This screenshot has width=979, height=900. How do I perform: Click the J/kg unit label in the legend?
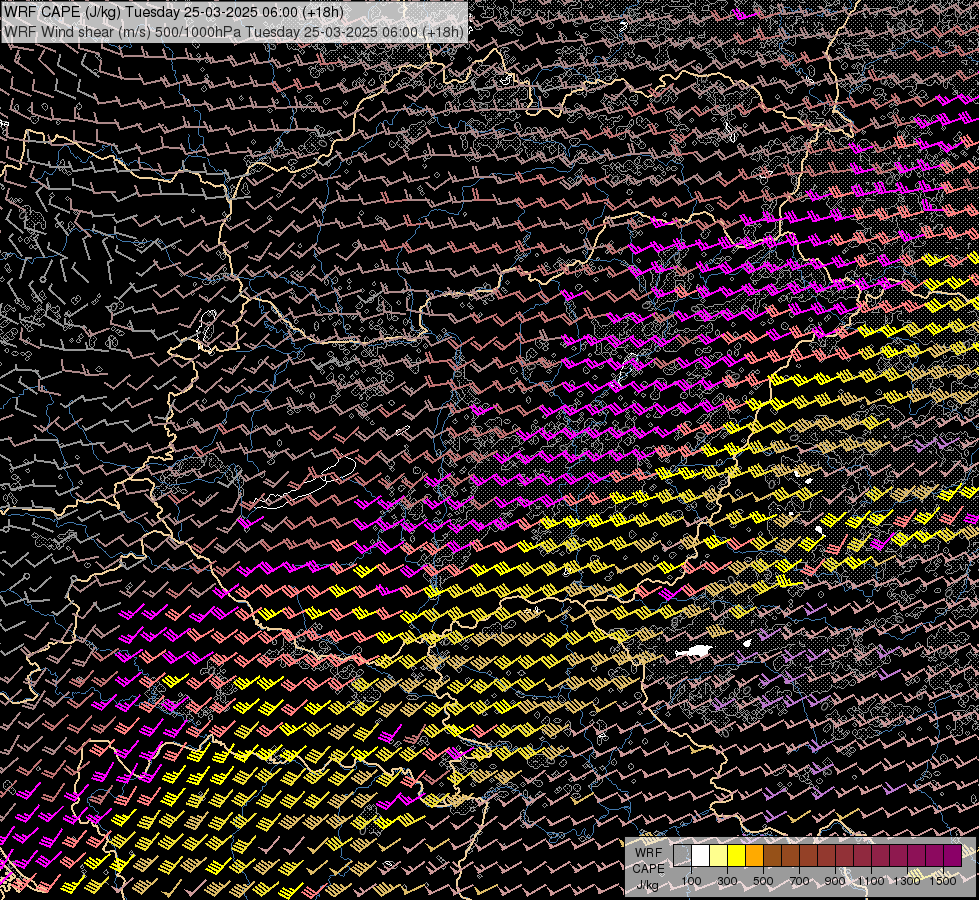(x=647, y=885)
